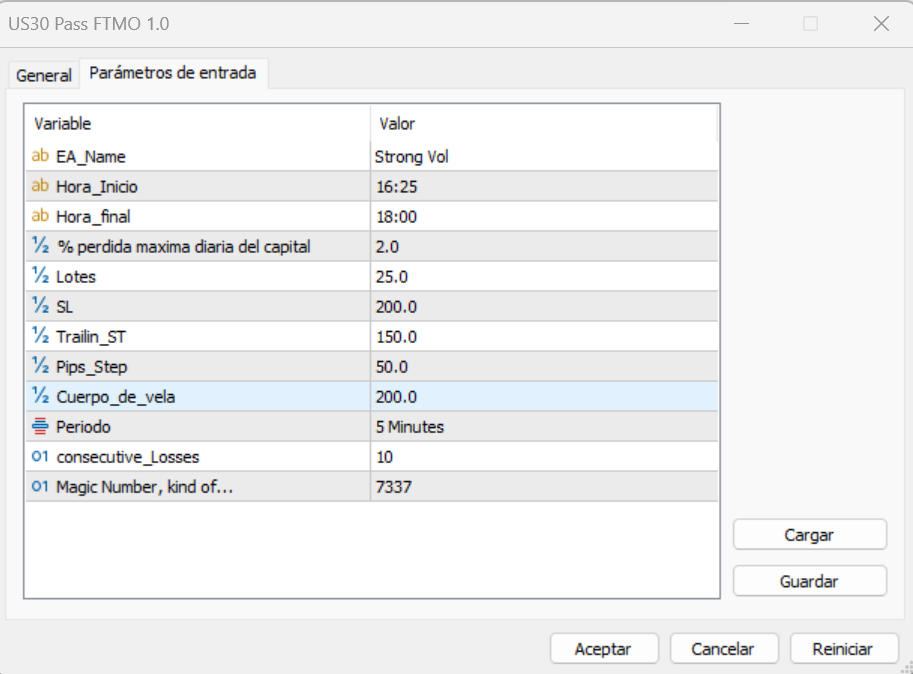Viewport: 913px width, 674px height.
Task: Click the integer icon next to consecutive_Losses
Action: point(40,457)
